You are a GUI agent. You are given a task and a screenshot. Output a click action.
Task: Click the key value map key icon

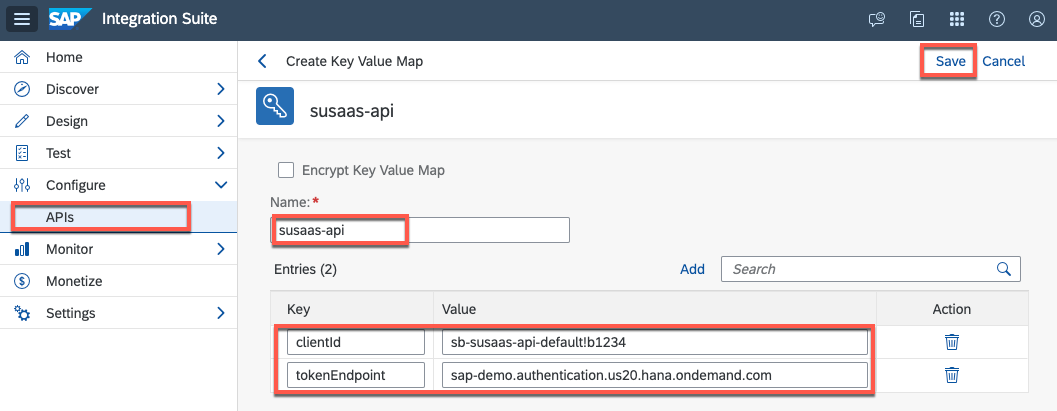pyautogui.click(x=275, y=106)
